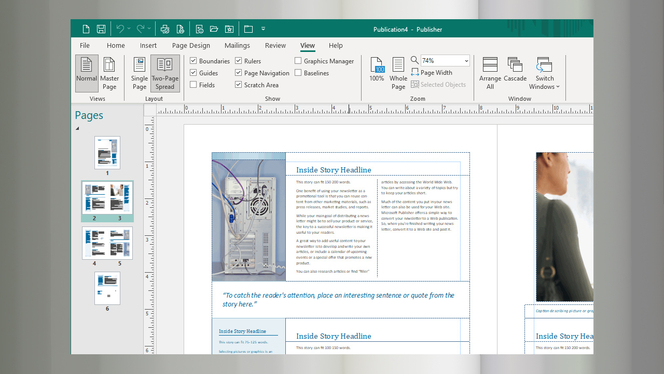Click the Save icon in quick access toolbar

coord(101,29)
